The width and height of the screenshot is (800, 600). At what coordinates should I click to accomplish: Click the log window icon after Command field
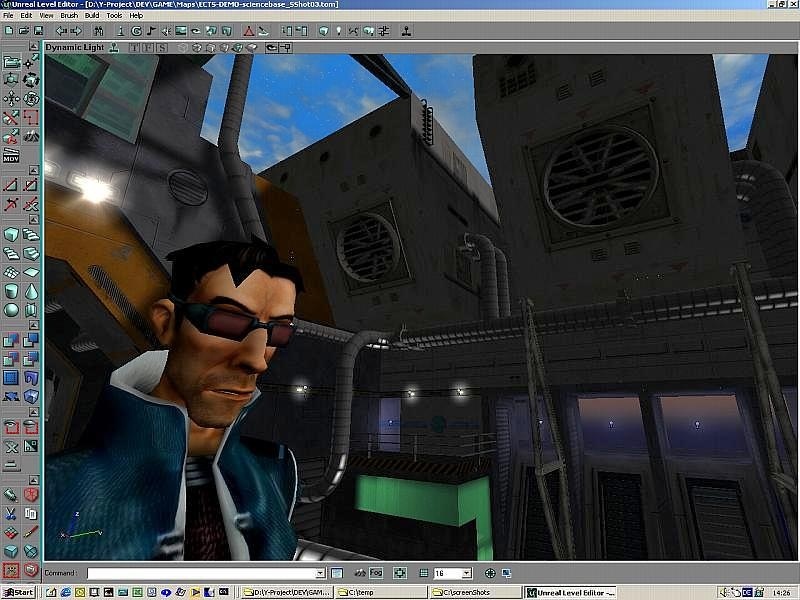click(337, 573)
